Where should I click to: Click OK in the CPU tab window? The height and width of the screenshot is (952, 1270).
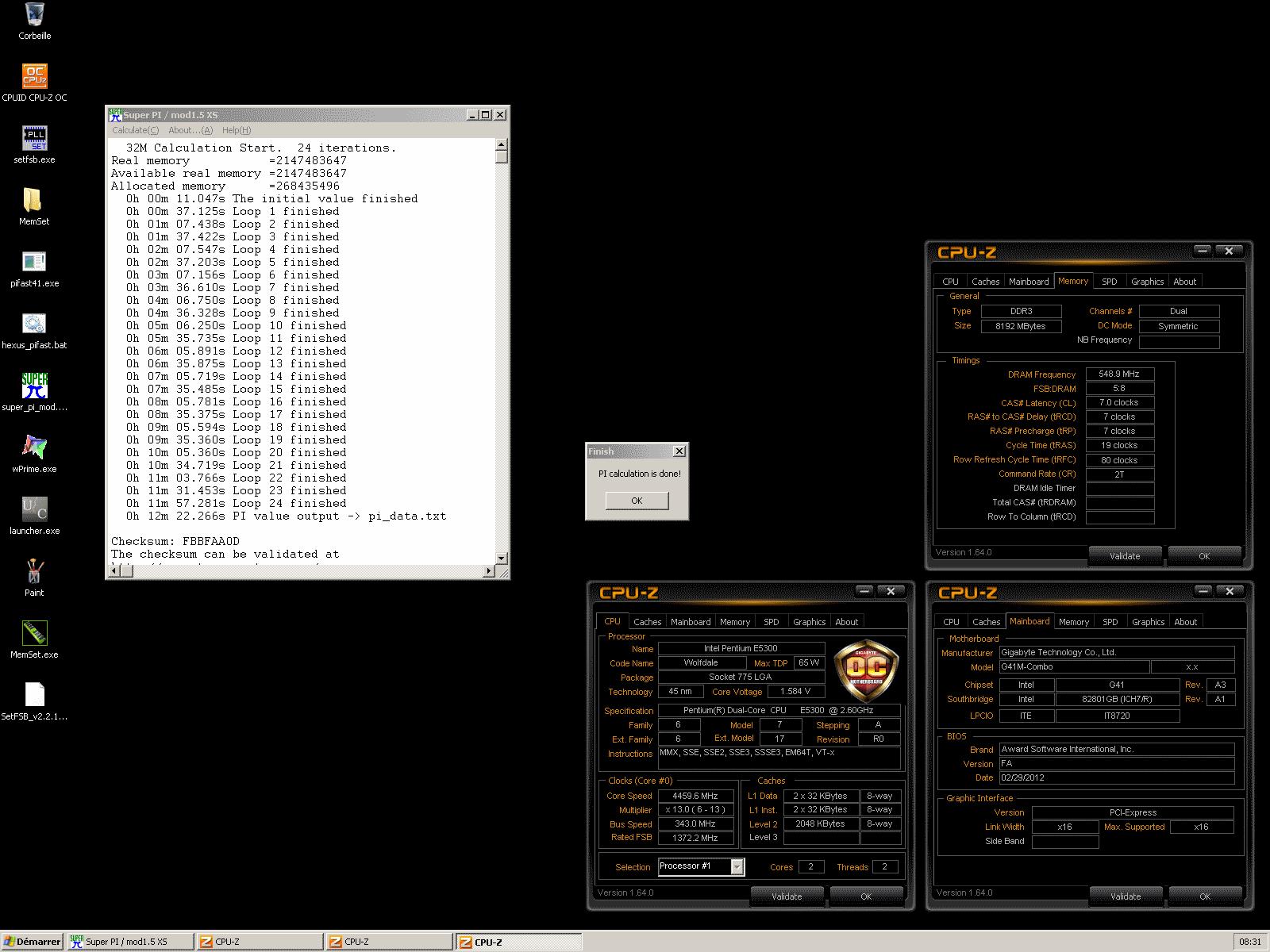[866, 896]
